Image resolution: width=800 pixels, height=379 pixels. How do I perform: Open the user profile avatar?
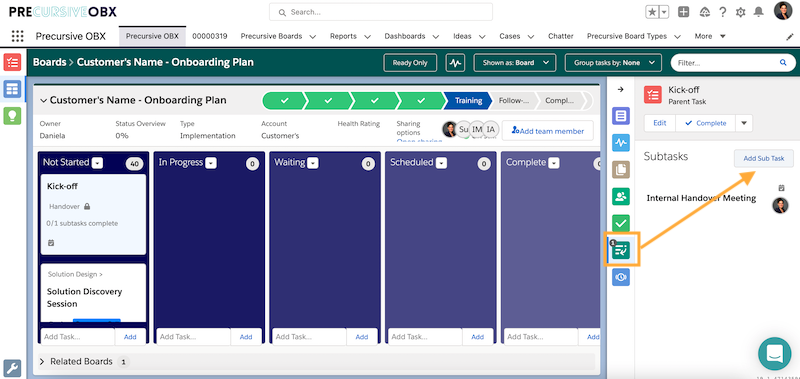(783, 11)
